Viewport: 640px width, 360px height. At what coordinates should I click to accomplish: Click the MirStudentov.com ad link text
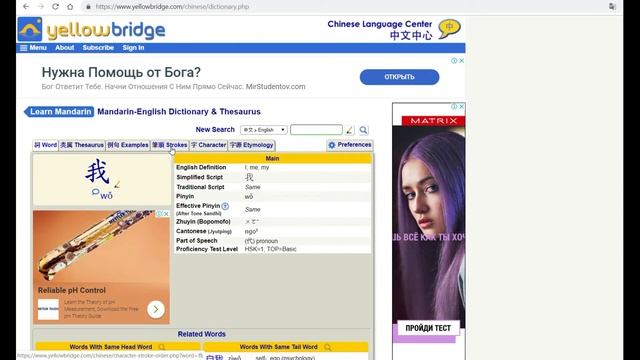coord(276,87)
